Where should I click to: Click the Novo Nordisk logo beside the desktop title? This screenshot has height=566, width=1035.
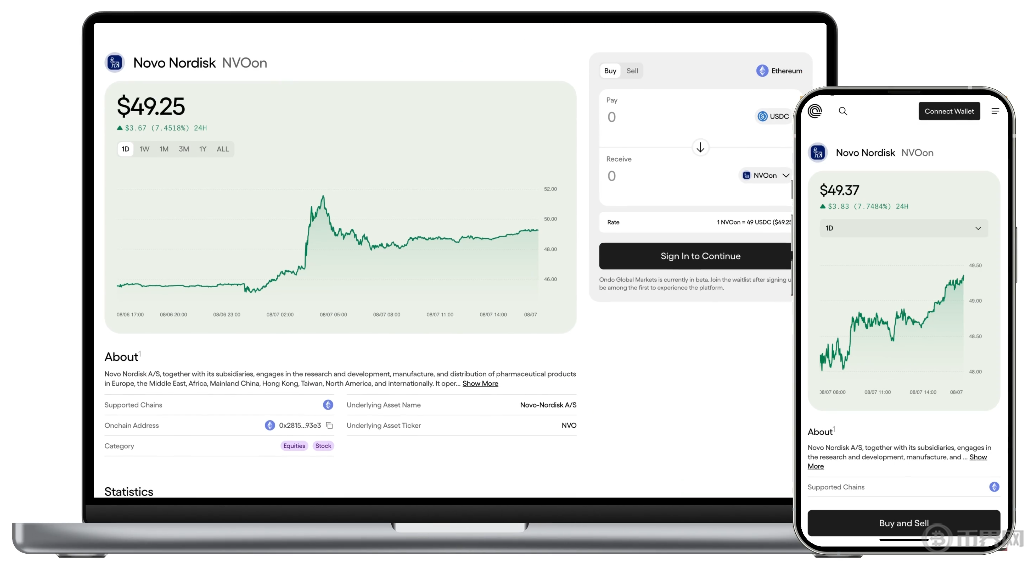(x=115, y=63)
